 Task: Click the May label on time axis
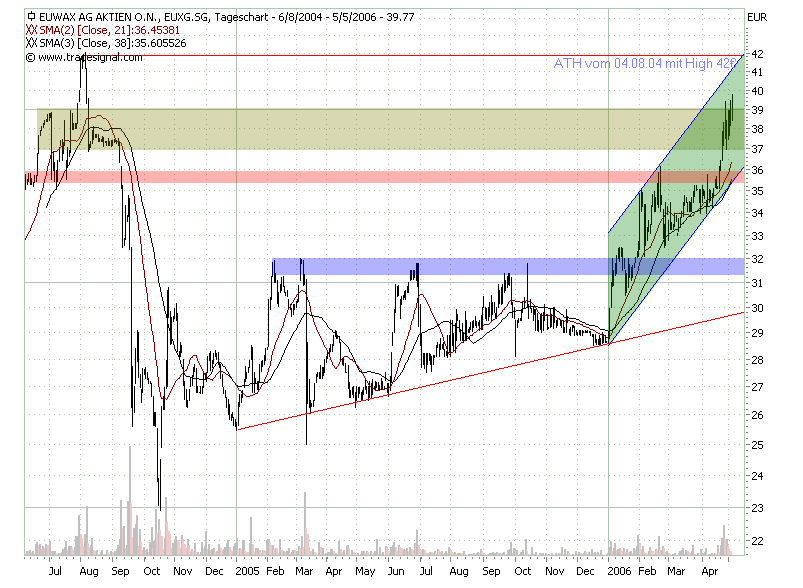[x=365, y=572]
